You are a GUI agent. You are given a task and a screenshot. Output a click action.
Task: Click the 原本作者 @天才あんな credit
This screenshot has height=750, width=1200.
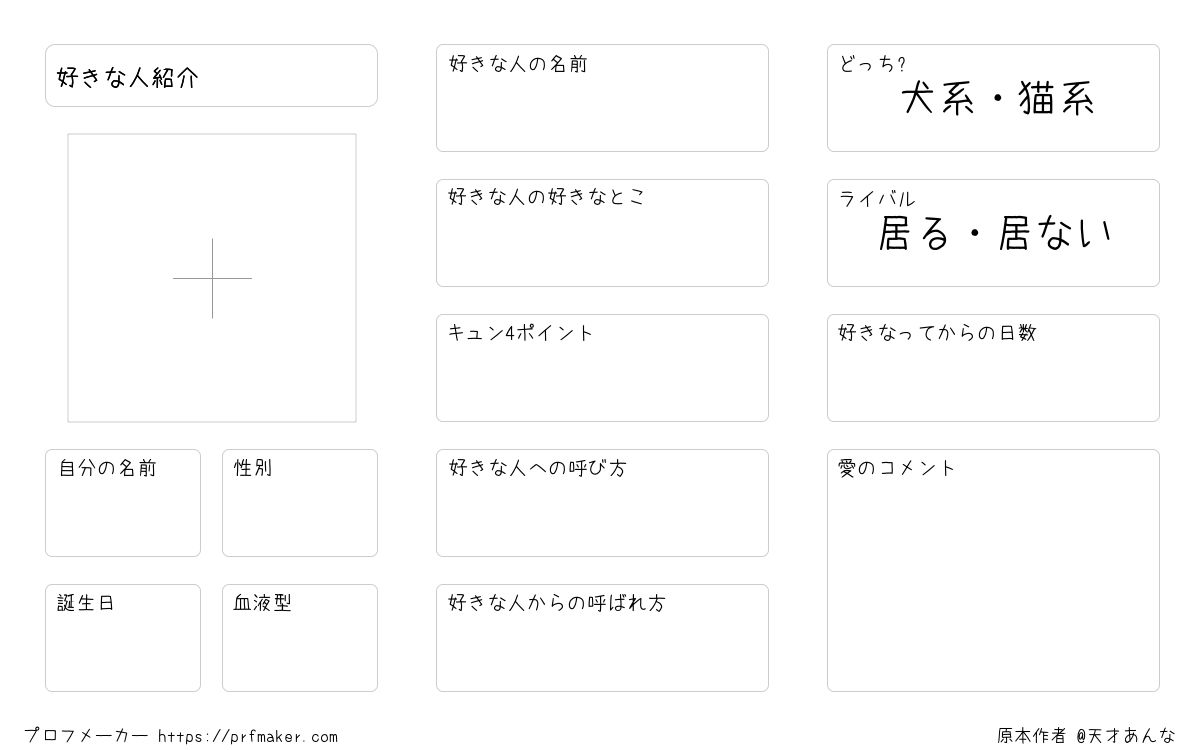tap(1087, 736)
